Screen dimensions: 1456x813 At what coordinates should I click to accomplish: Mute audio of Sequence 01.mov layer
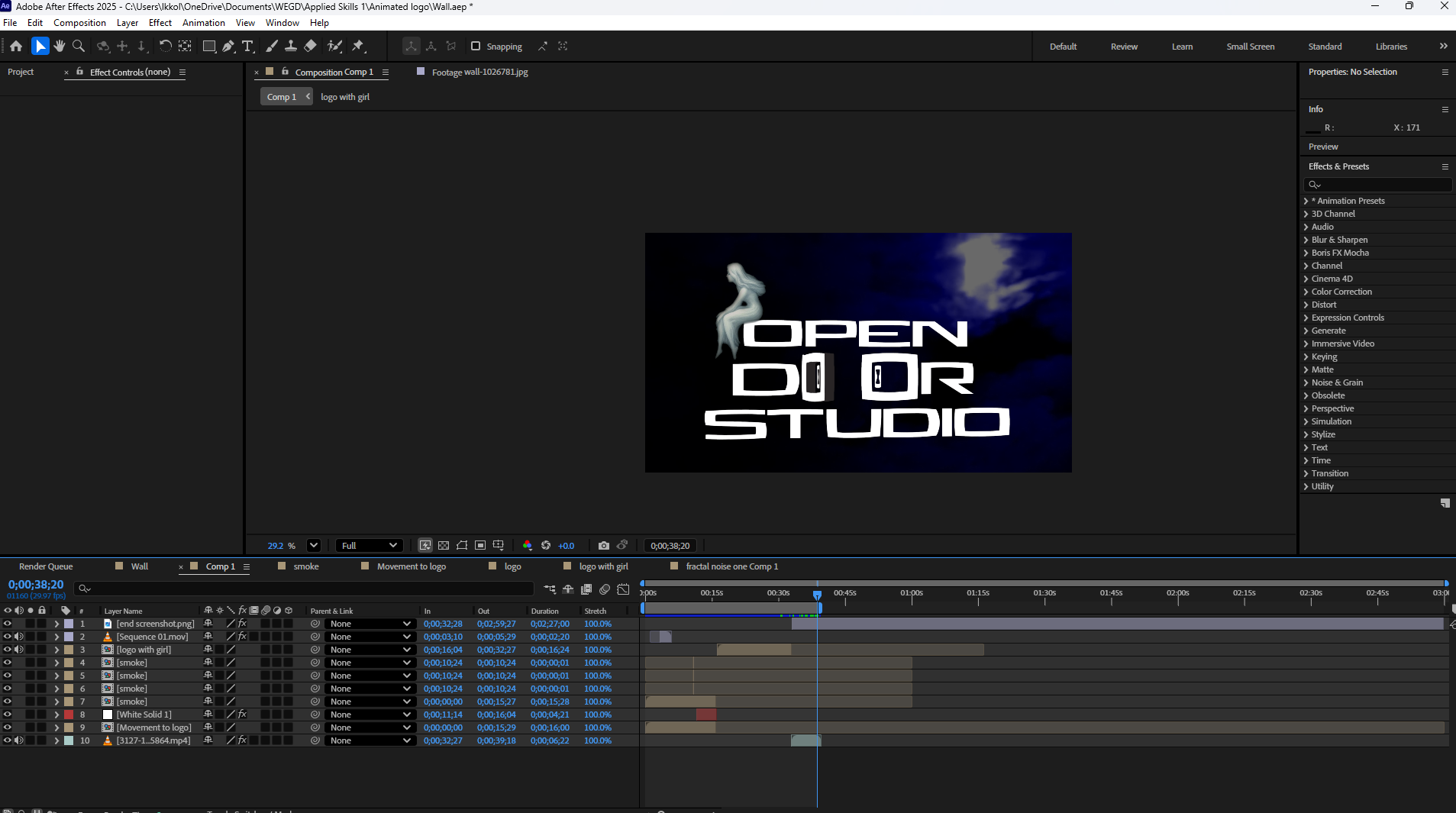(19, 637)
